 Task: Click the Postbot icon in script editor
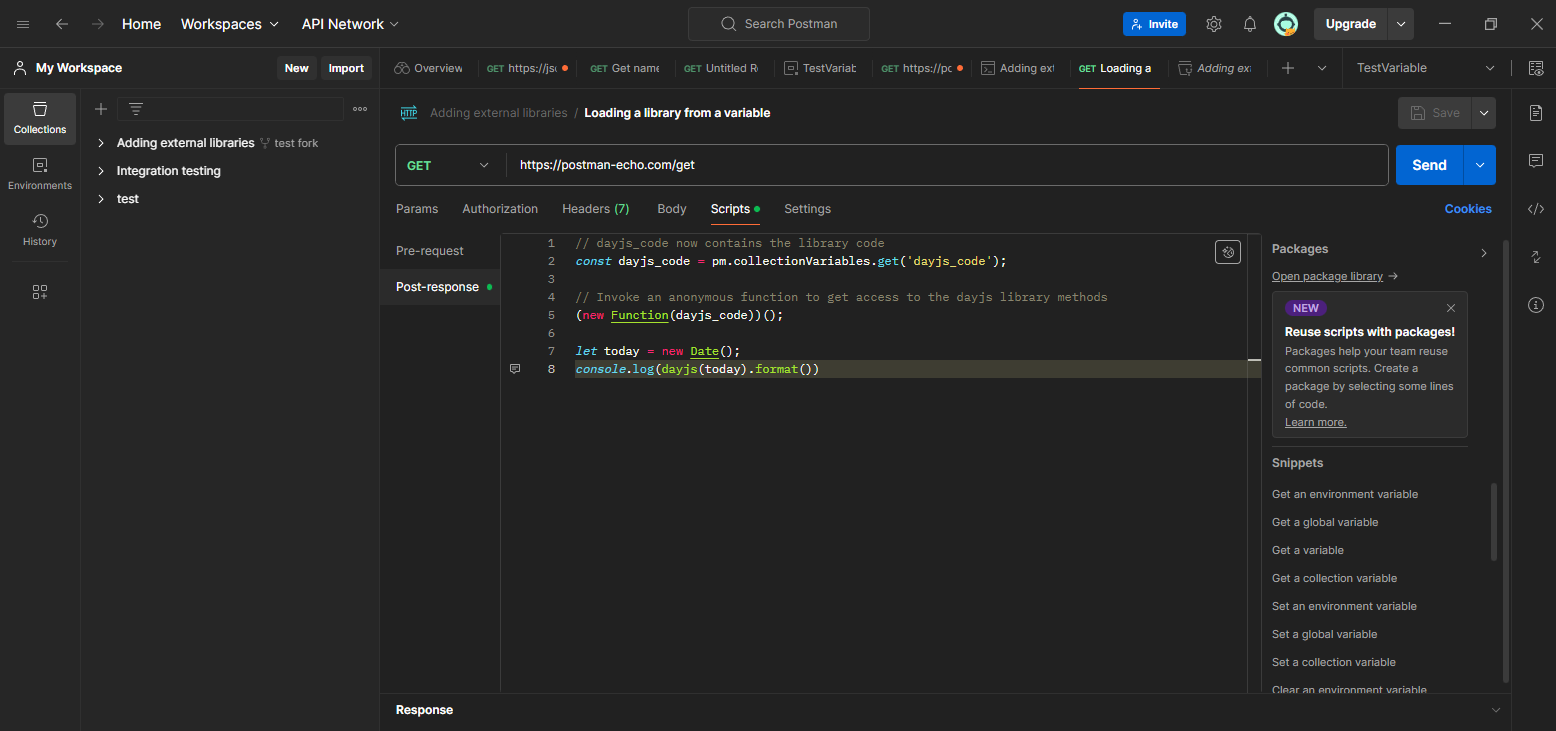pyautogui.click(x=1228, y=252)
